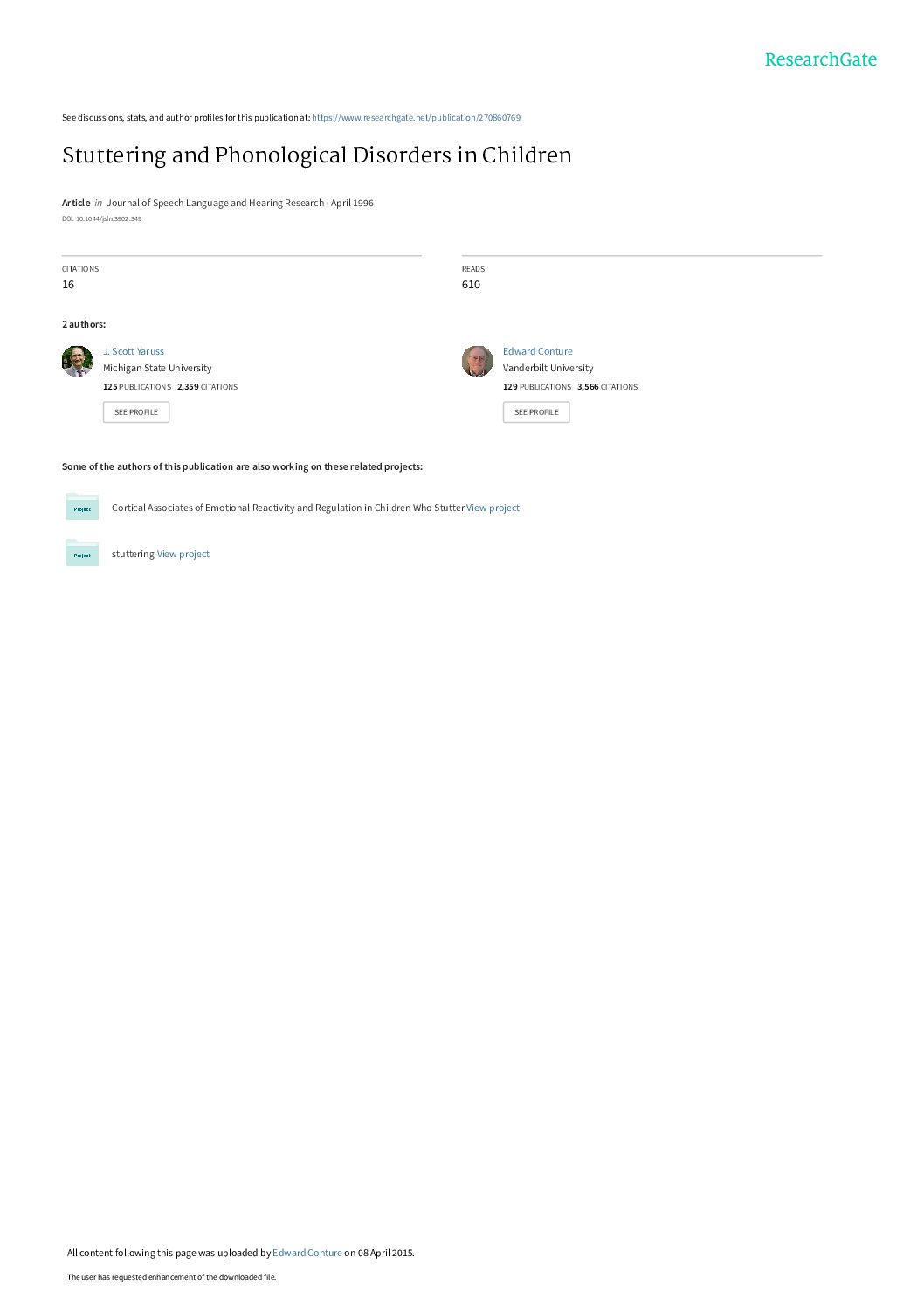Click Journal of Speech Language and Hearing Research

pos(216,203)
